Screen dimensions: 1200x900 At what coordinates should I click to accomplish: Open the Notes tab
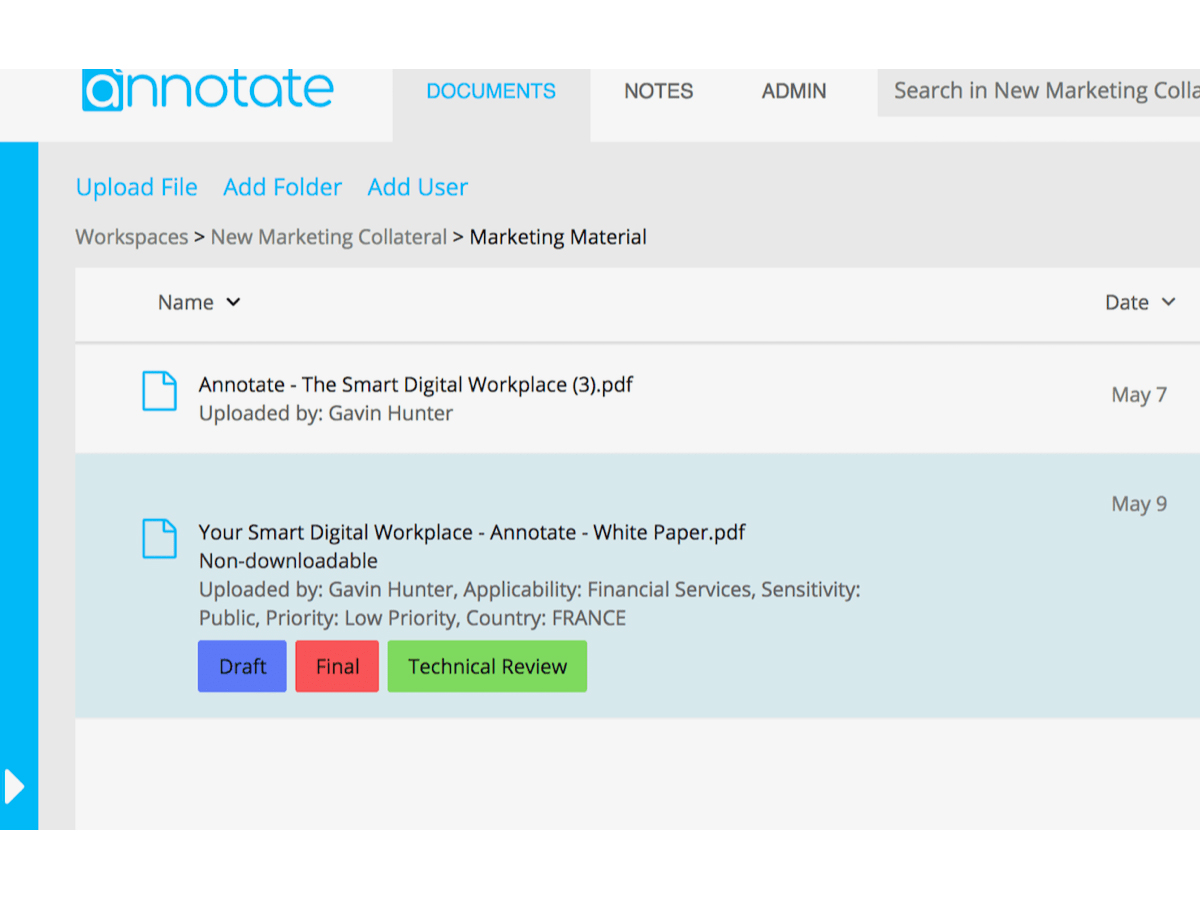click(x=658, y=91)
